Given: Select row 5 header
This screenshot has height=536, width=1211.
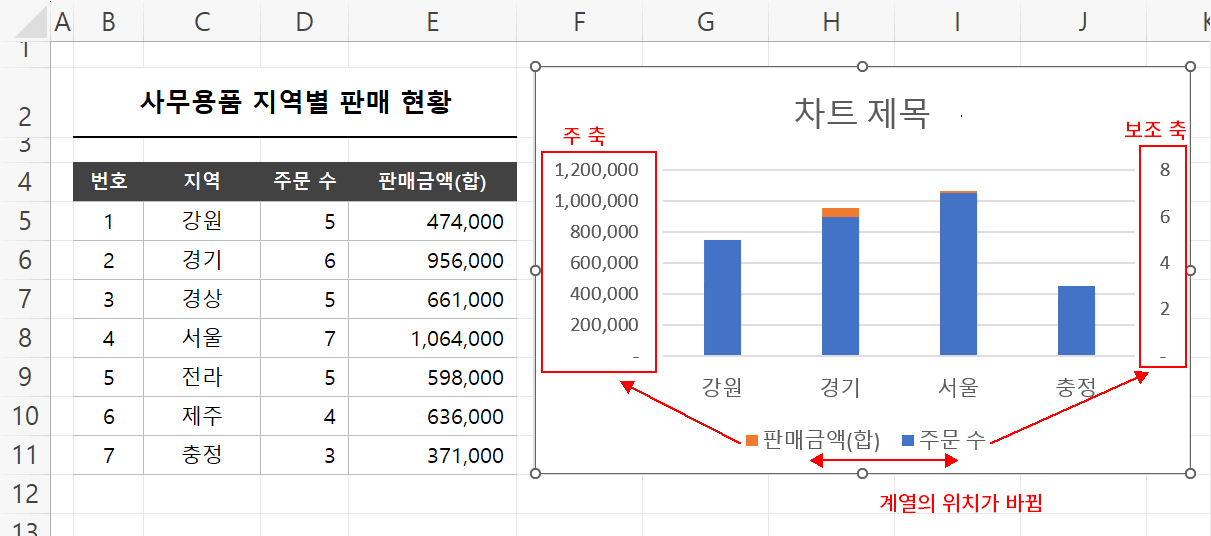Looking at the screenshot, I should 25,221.
